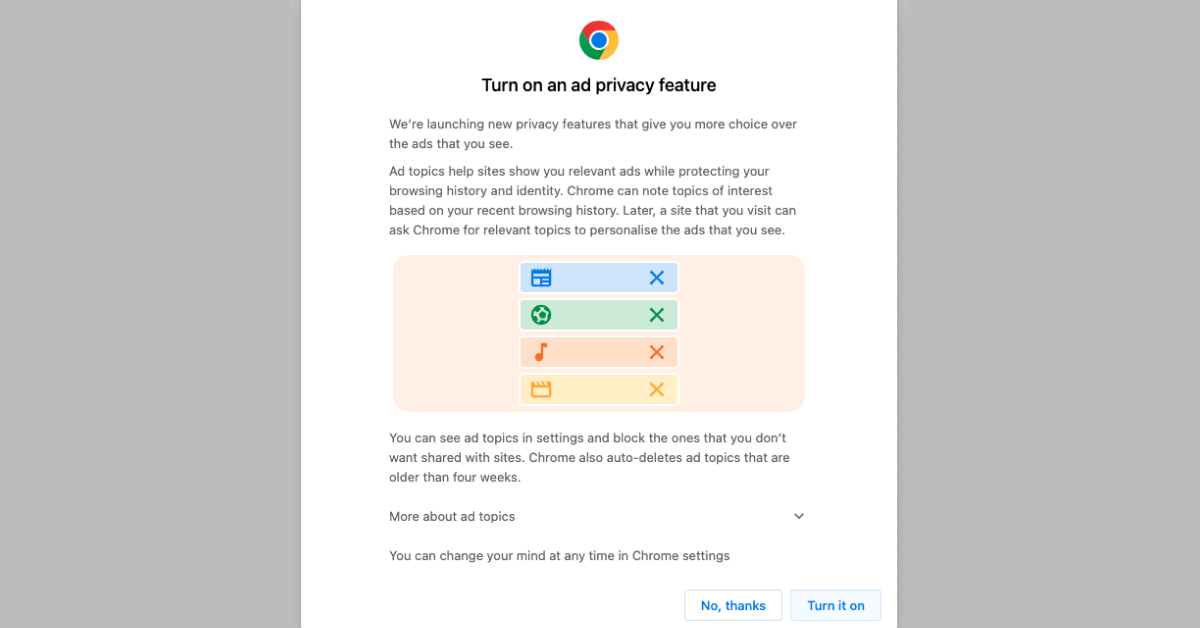Click the yellow film clapperboard icon
1200x628 pixels.
point(541,389)
